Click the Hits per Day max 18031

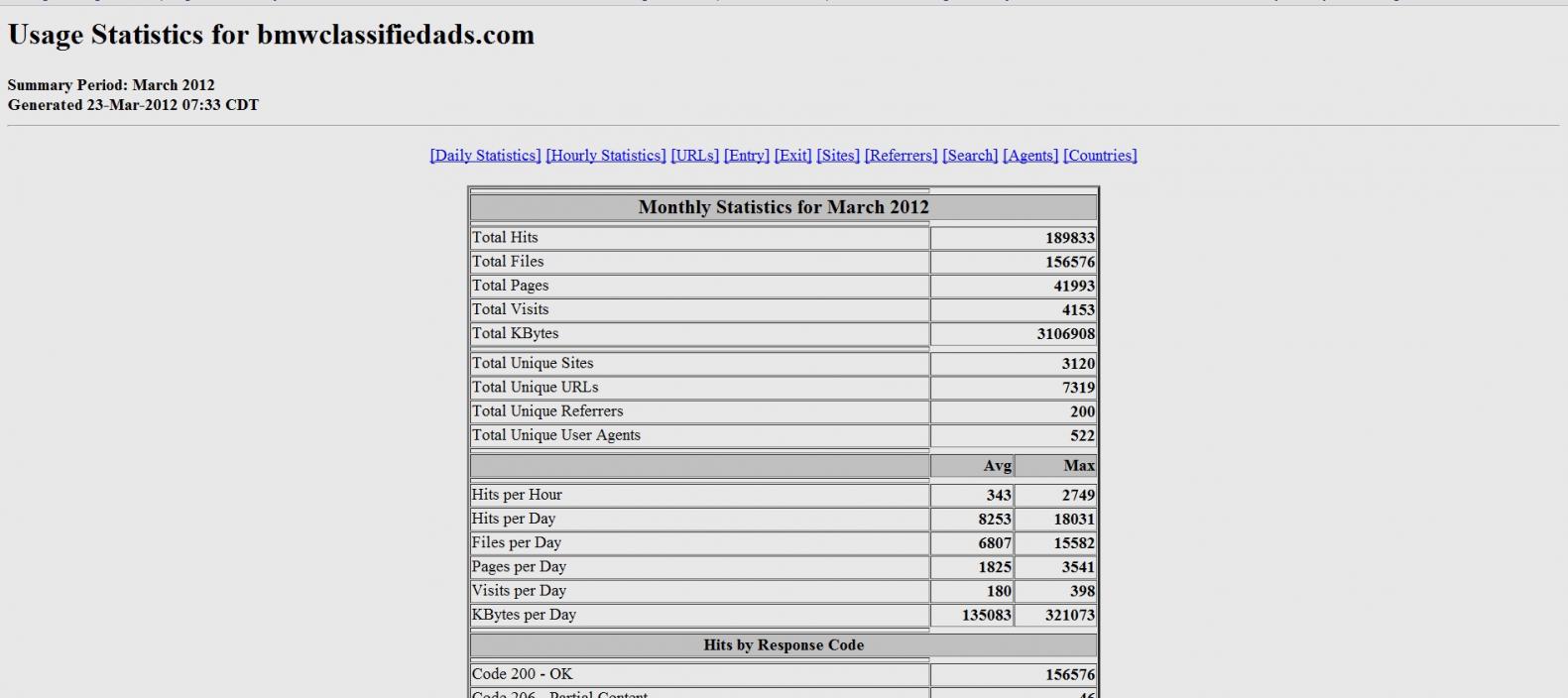pyautogui.click(x=1073, y=520)
